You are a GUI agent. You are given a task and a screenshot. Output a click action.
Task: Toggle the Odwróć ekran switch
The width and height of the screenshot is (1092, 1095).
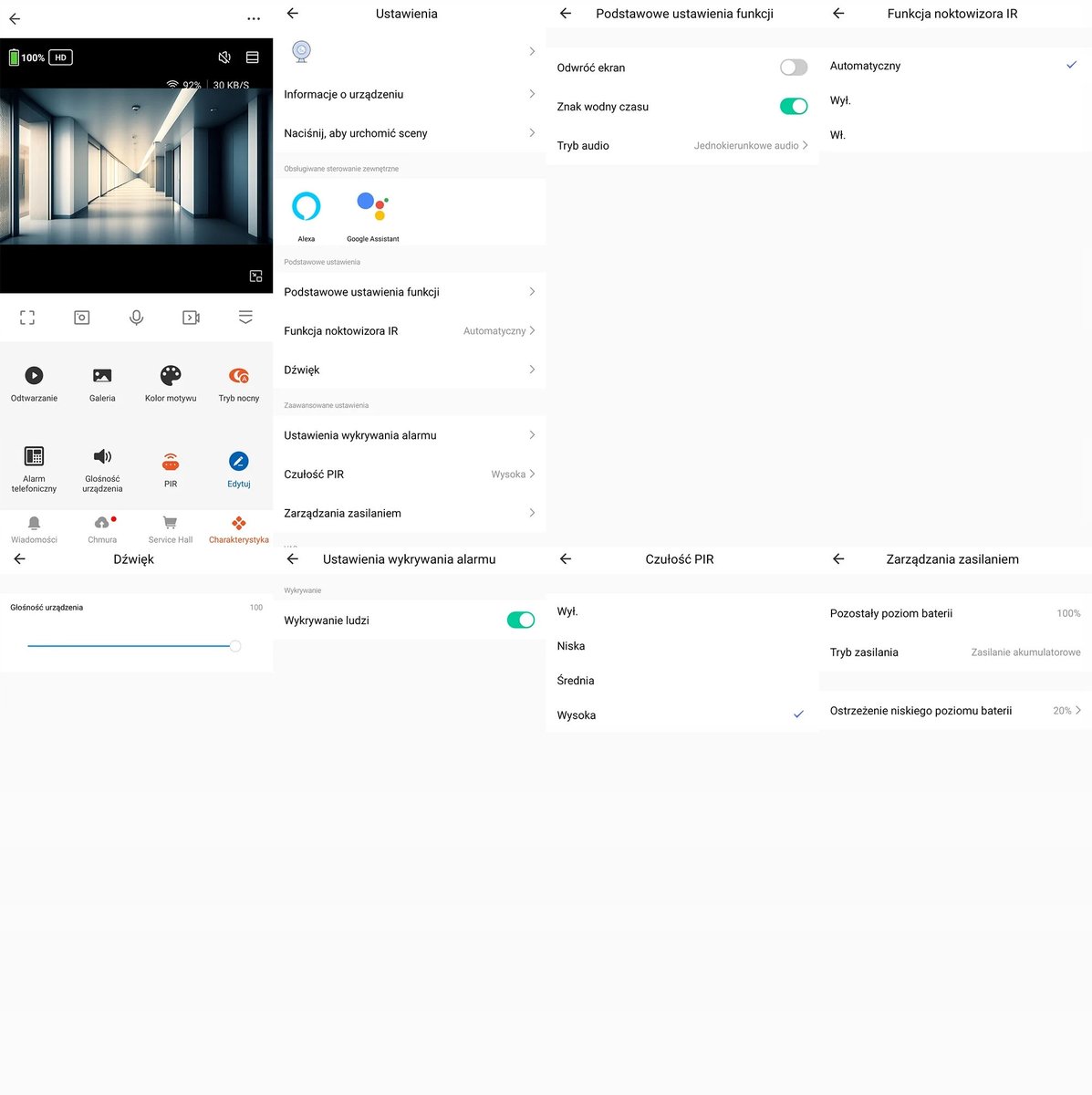793,68
